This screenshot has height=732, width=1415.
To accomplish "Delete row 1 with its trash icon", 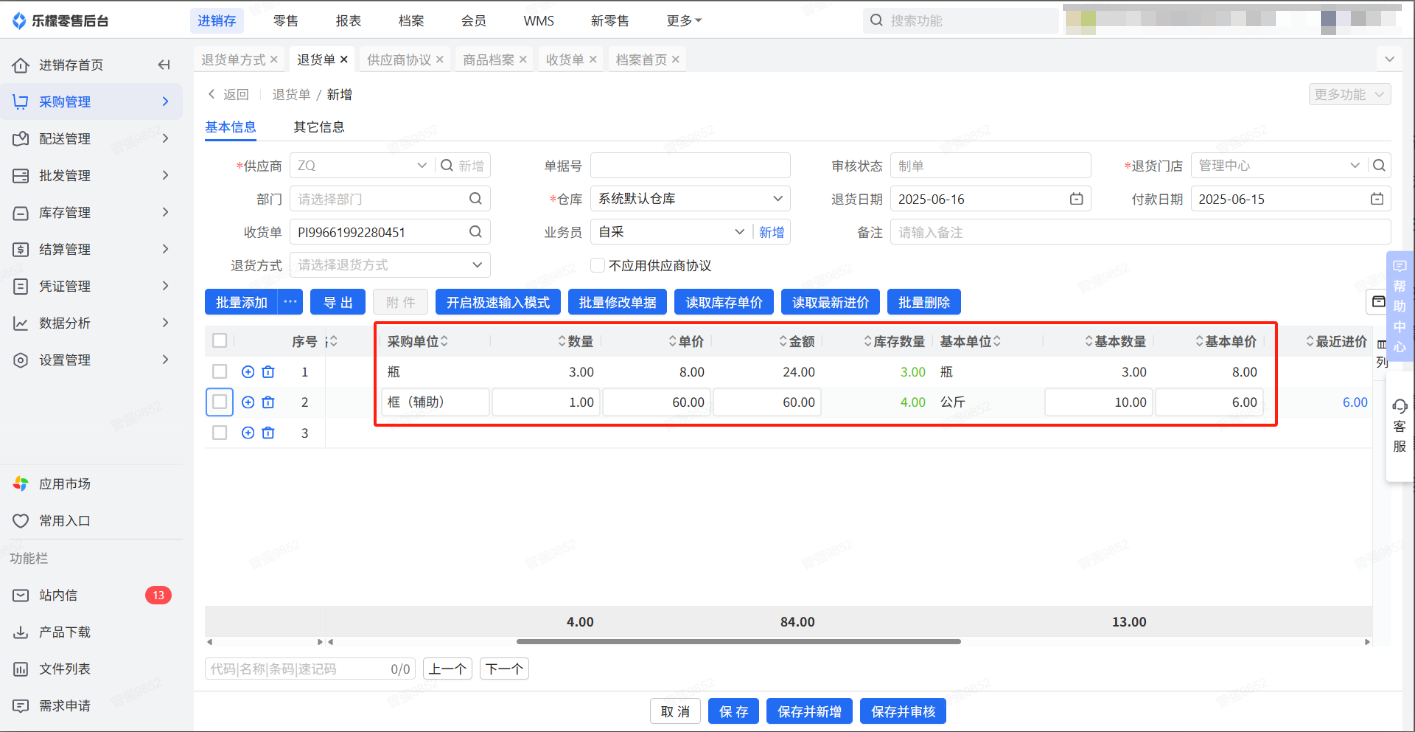I will 268,372.
